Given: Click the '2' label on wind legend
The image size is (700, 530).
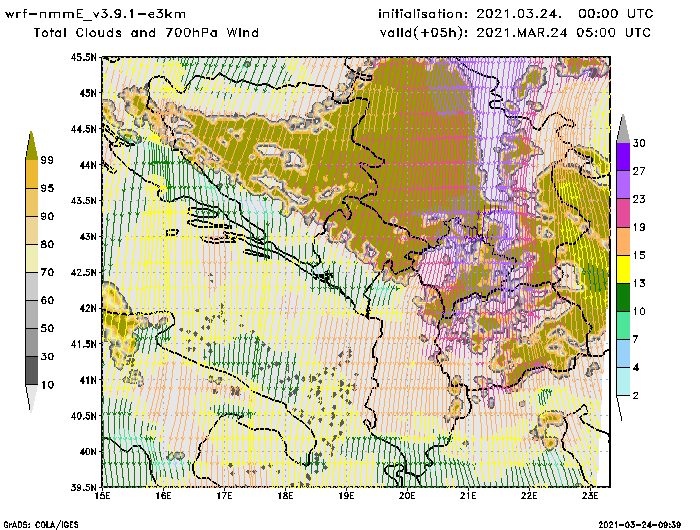Looking at the screenshot, I should coord(636,396).
